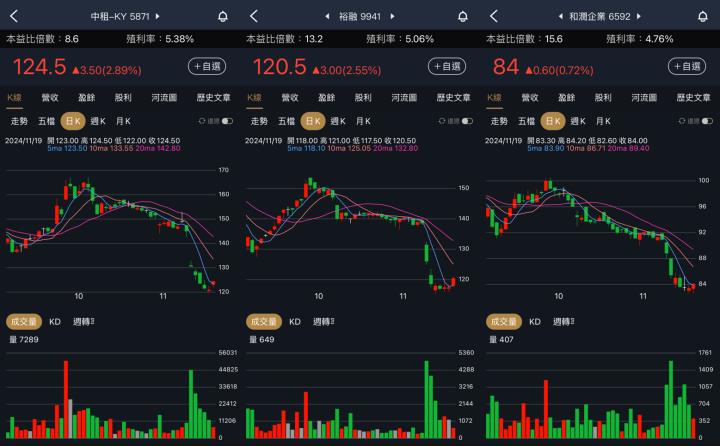Screen dimensions: 720x446
Task: Select 成交量 indicator in 裕融 panel
Action: [264, 322]
